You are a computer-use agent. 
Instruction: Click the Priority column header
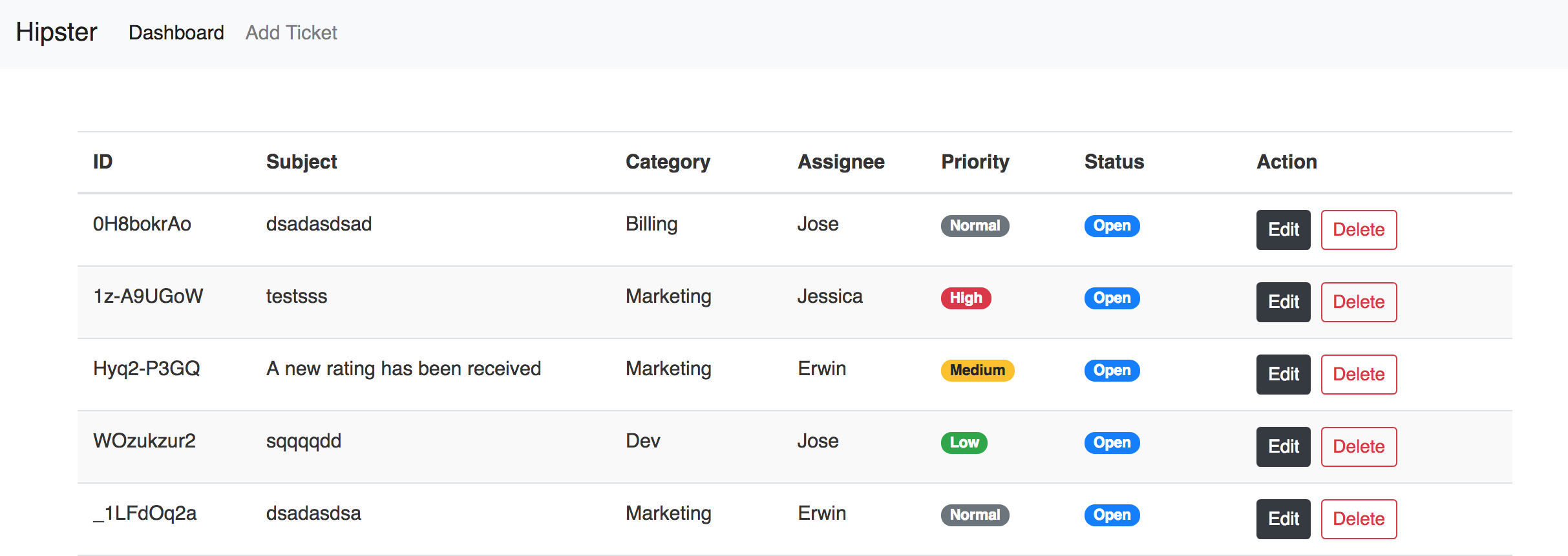(975, 162)
